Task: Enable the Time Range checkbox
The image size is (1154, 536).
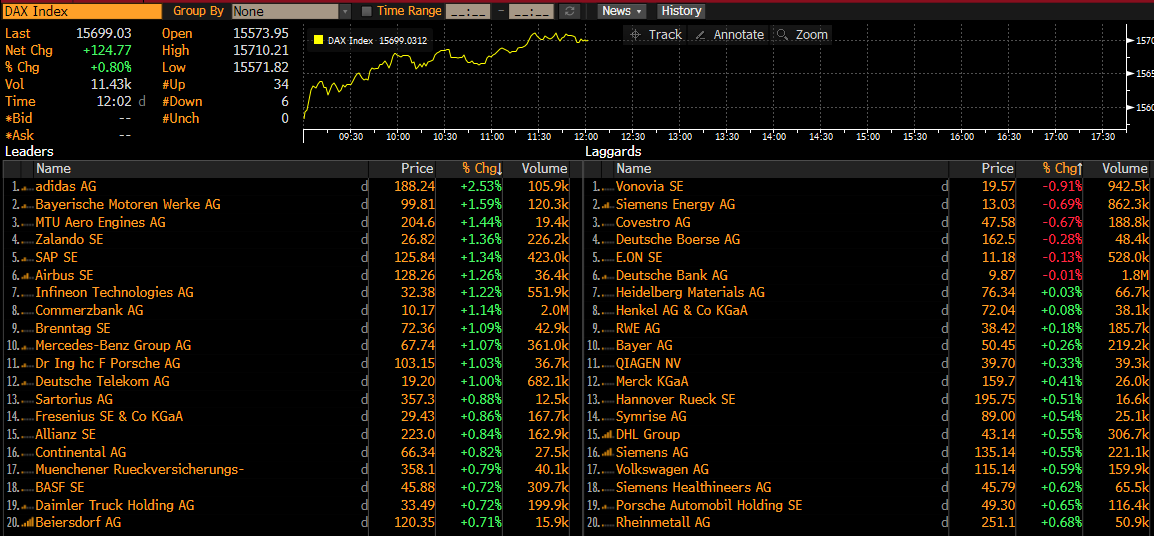Action: pos(367,11)
